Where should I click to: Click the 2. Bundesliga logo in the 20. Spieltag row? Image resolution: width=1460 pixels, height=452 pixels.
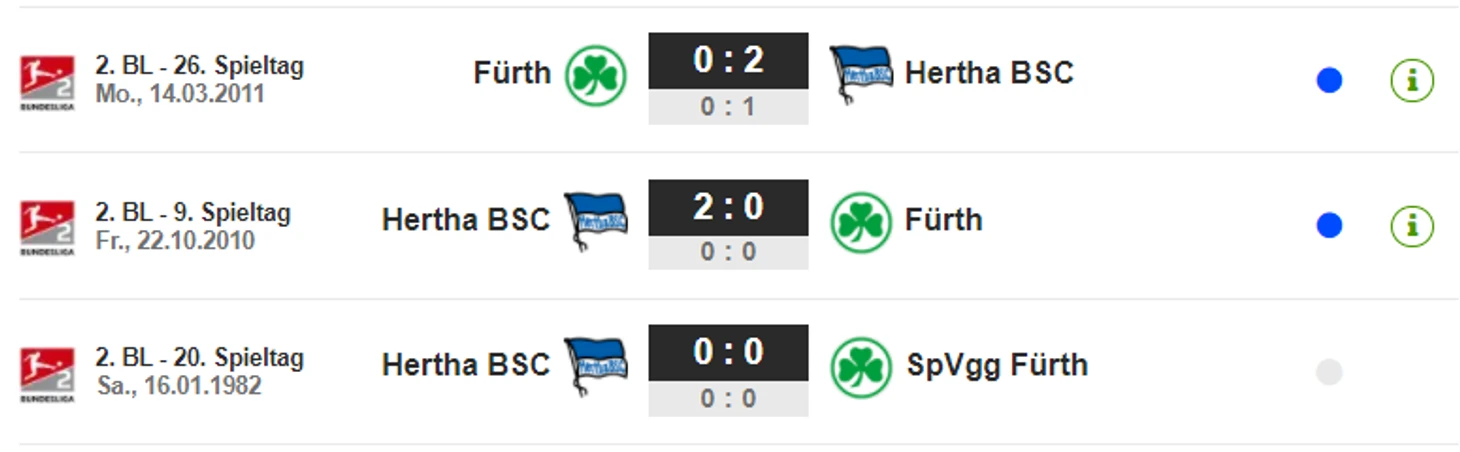pyautogui.click(x=47, y=373)
